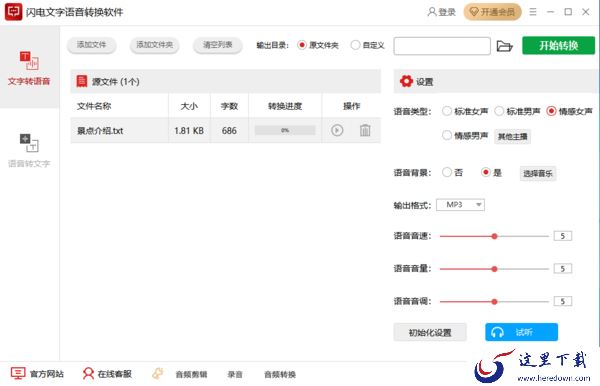This screenshot has width=600, height=386.
Task: Open 录音 tool
Action: coord(235,375)
